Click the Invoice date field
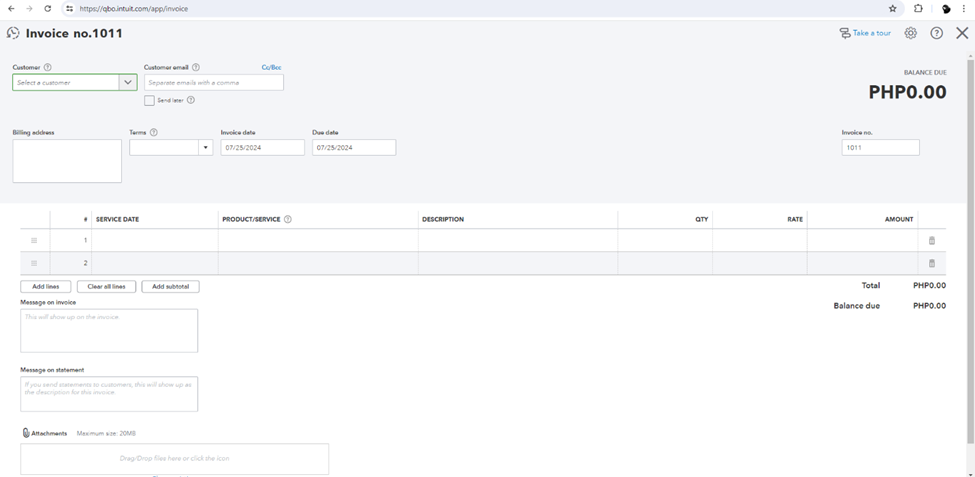975x477 pixels. point(262,147)
